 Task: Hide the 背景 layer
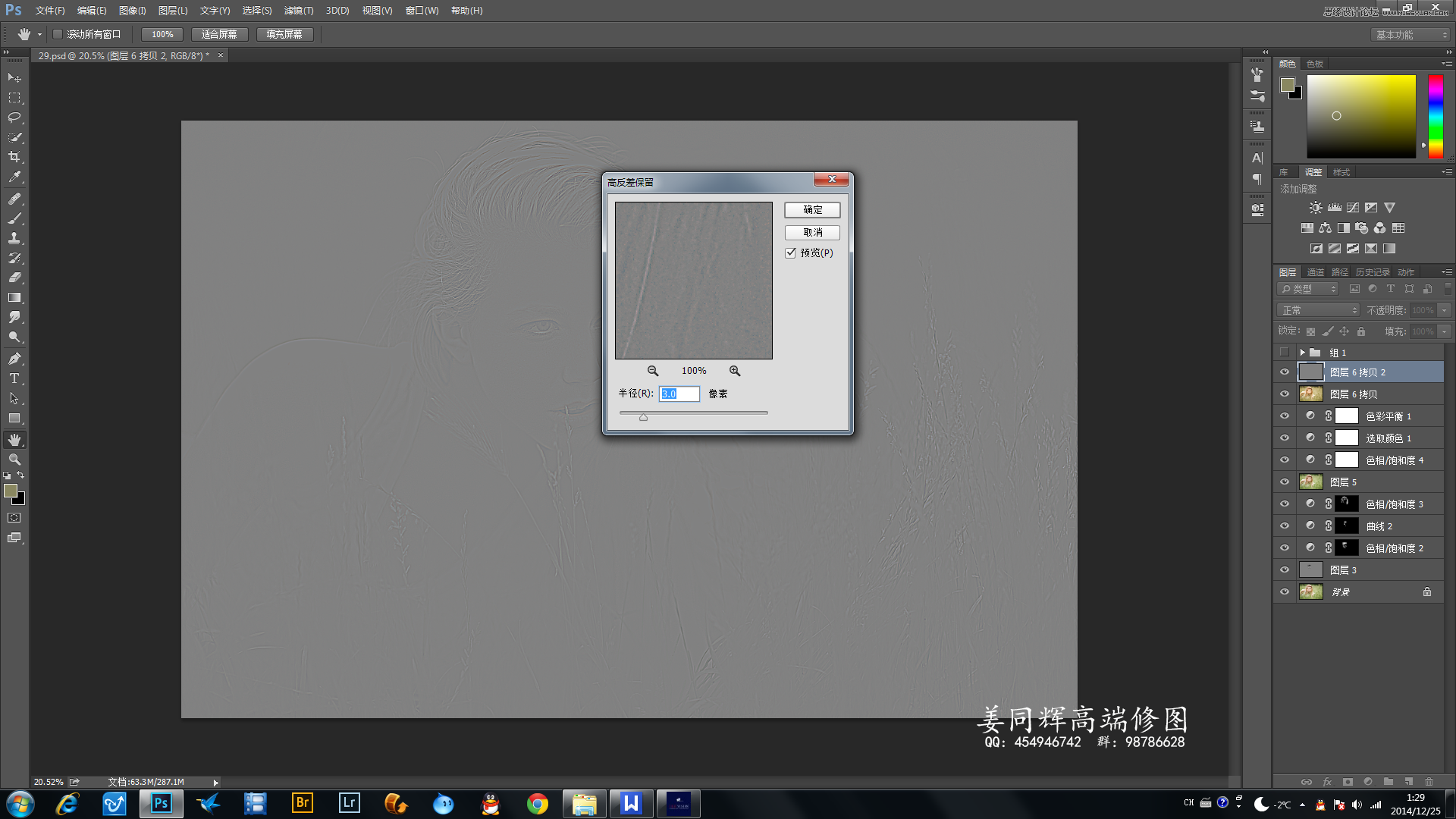(1285, 592)
